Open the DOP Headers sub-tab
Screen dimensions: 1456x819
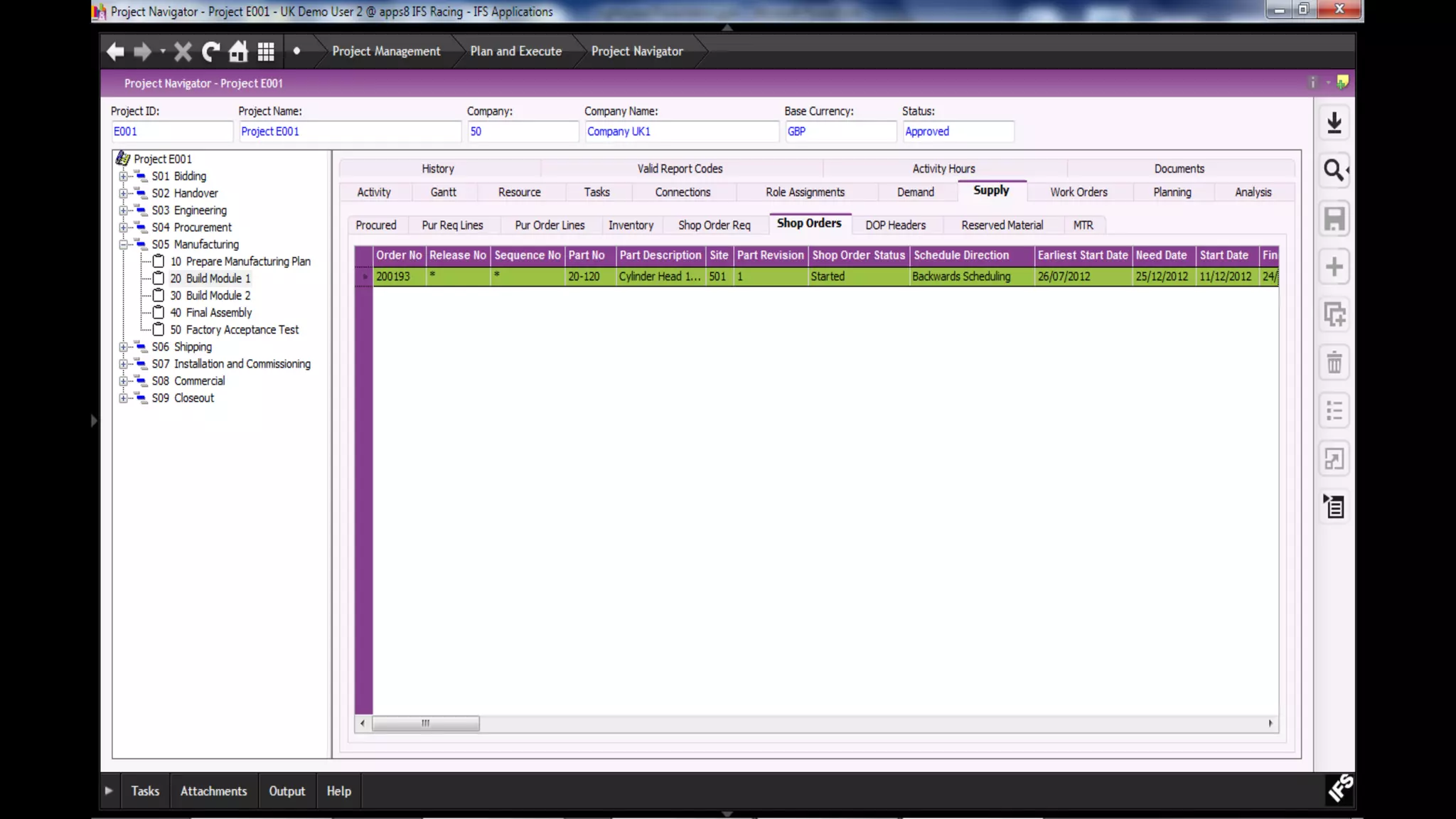[895, 225]
